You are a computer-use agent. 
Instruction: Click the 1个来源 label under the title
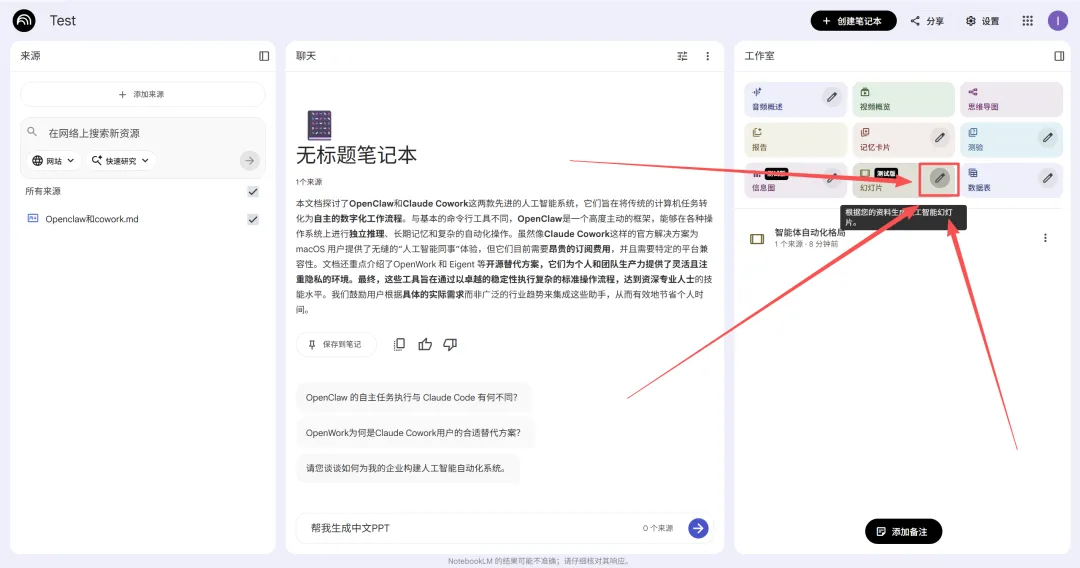pyautogui.click(x=309, y=182)
